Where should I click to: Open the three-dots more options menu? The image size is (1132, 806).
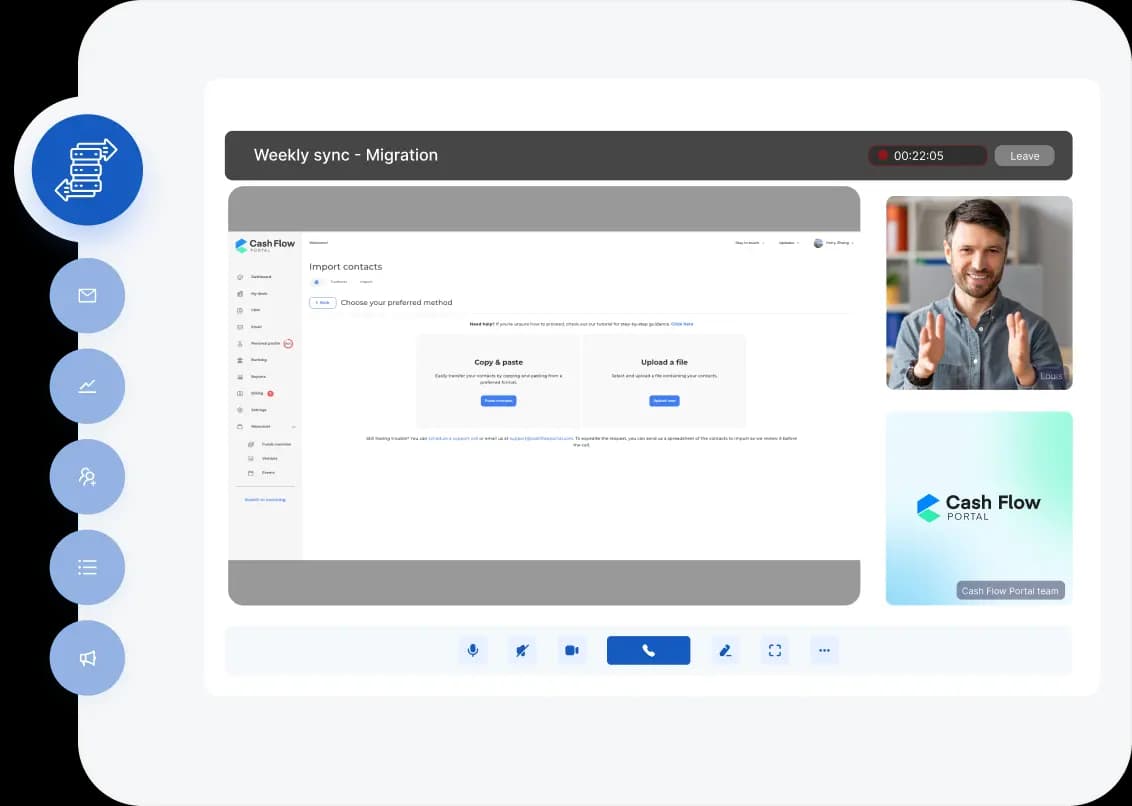(824, 650)
